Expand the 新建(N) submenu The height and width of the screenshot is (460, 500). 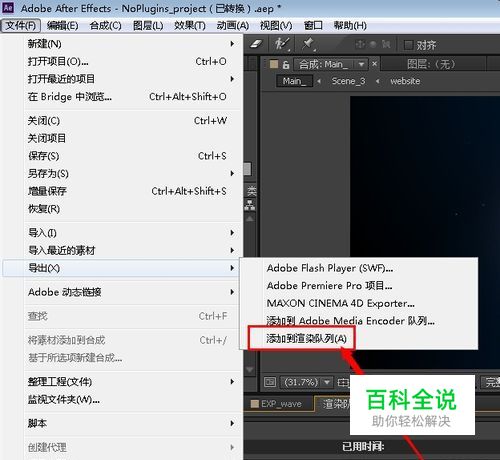pos(133,44)
